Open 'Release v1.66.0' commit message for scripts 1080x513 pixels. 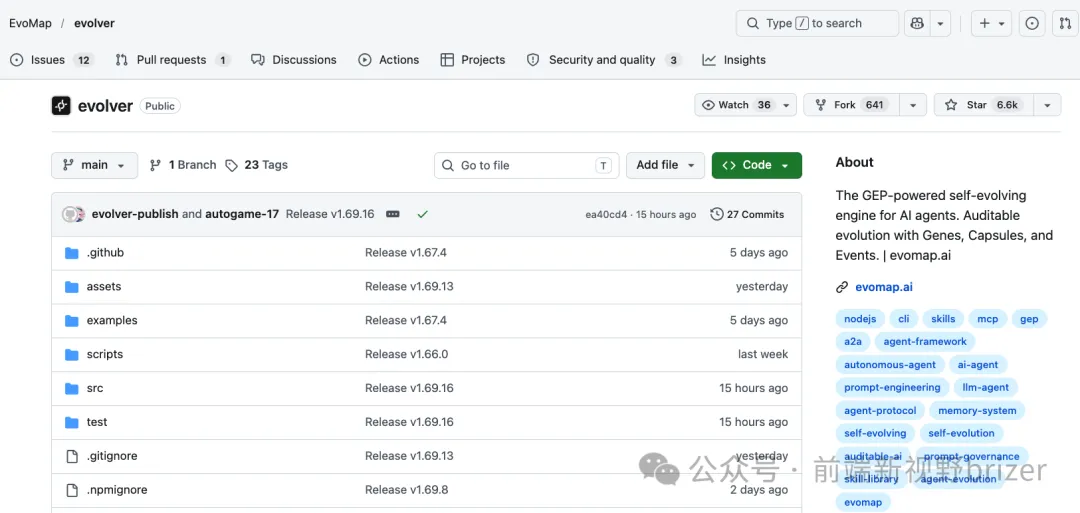(x=406, y=354)
